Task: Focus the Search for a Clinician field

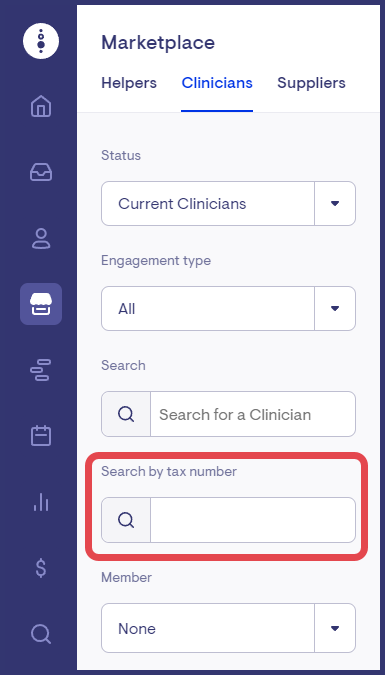Action: 253,414
